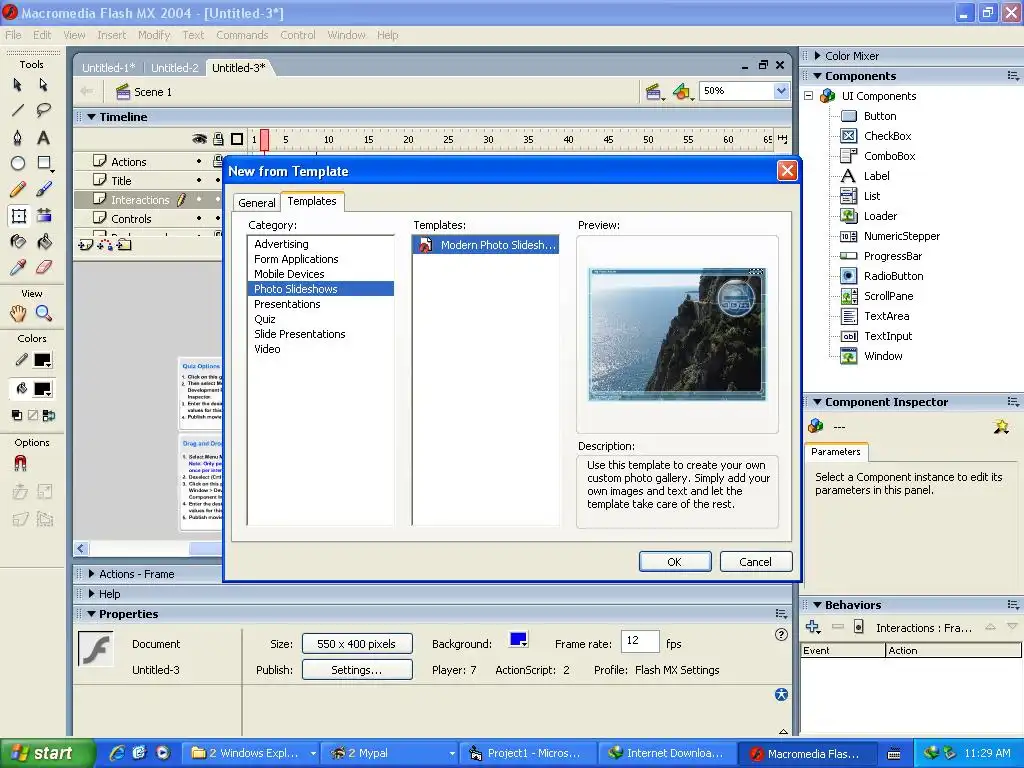Image resolution: width=1024 pixels, height=768 pixels.
Task: Expand the Help panel
Action: [91, 594]
